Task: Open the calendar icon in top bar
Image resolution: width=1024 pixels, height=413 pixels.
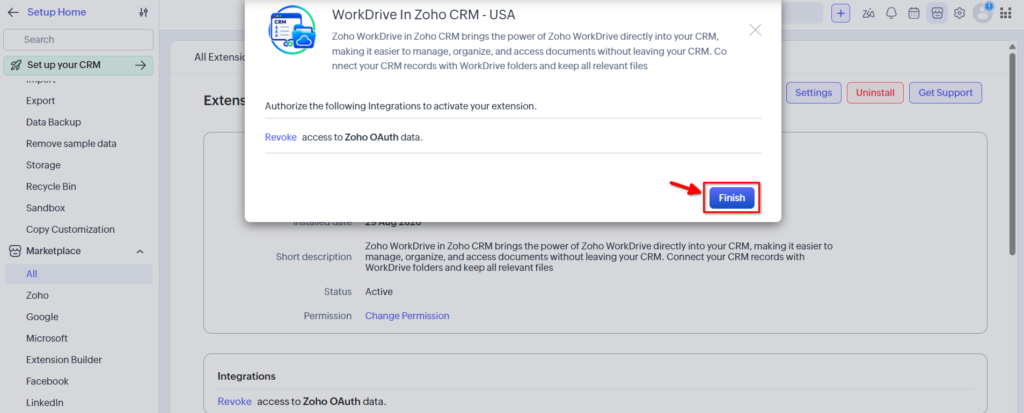Action: coord(914,13)
